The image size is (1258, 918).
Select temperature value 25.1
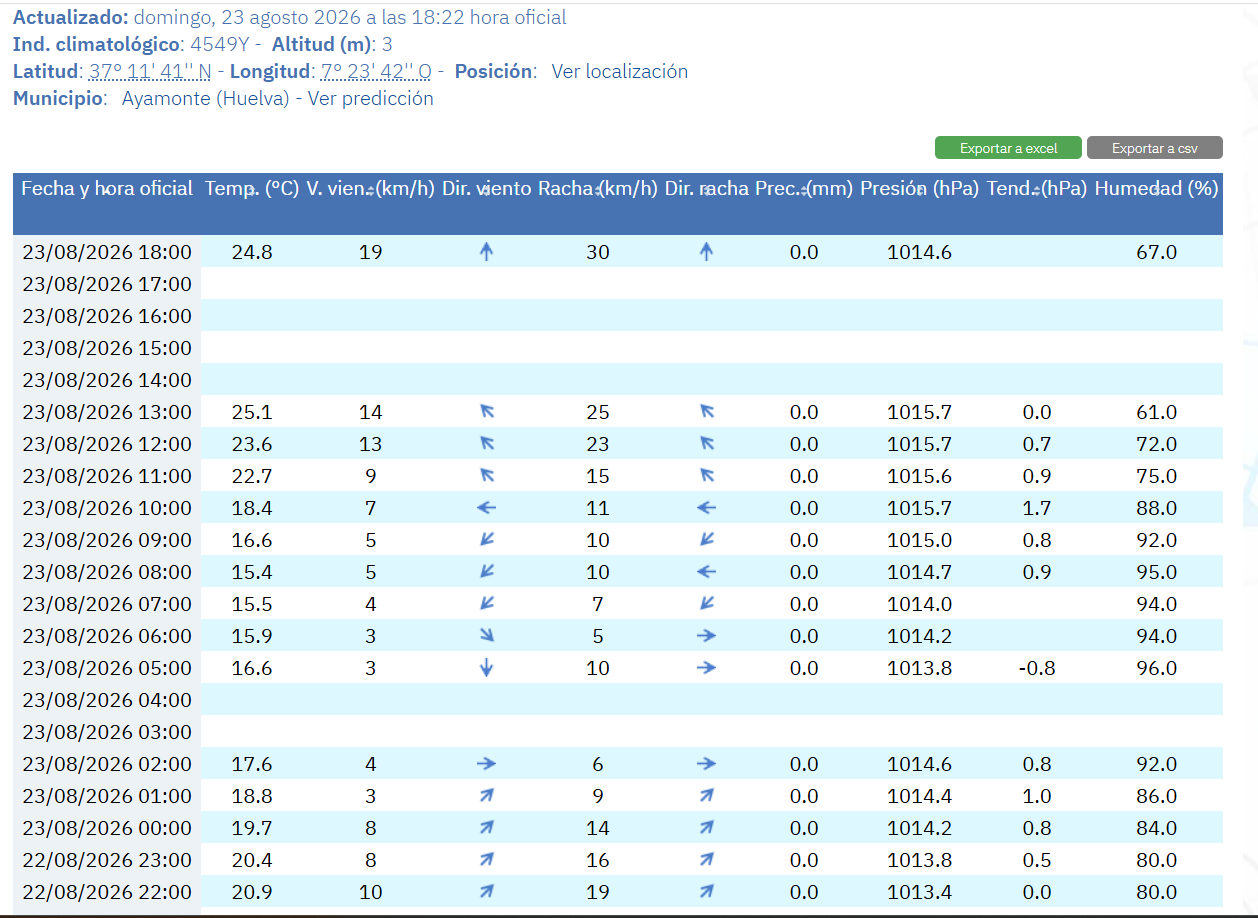[x=252, y=412]
